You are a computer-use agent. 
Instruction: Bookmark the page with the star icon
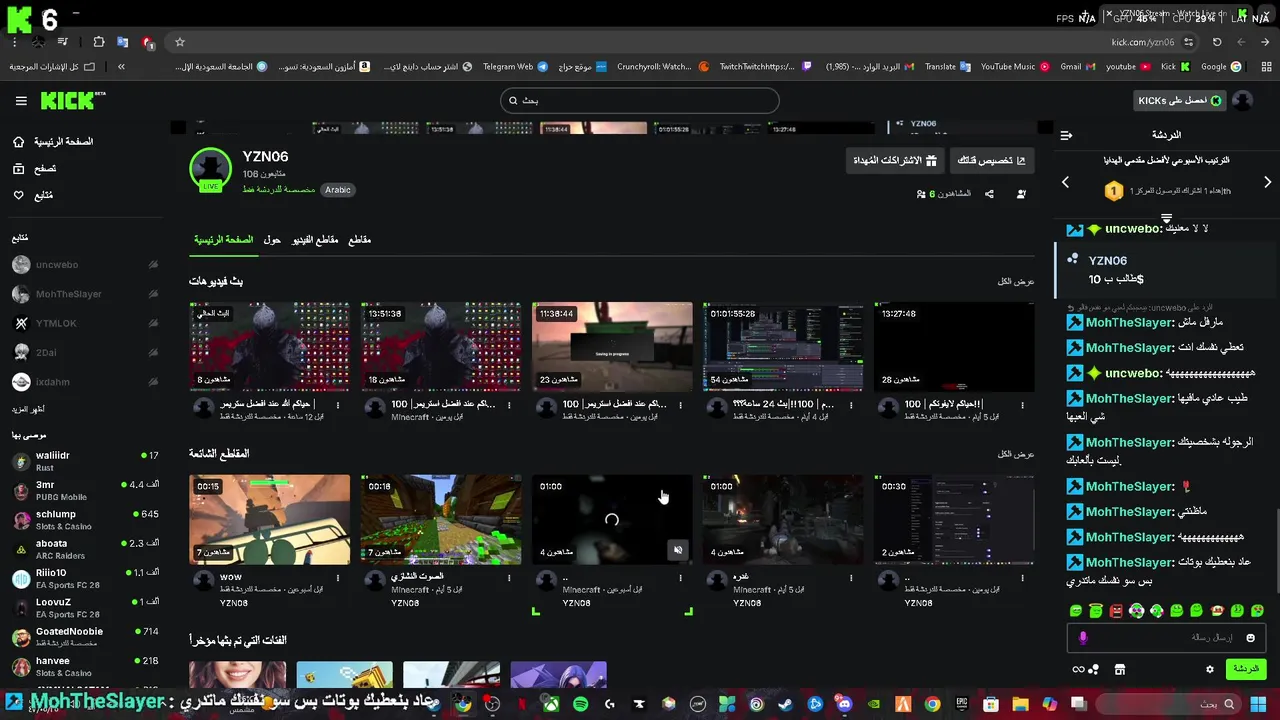pos(180,42)
